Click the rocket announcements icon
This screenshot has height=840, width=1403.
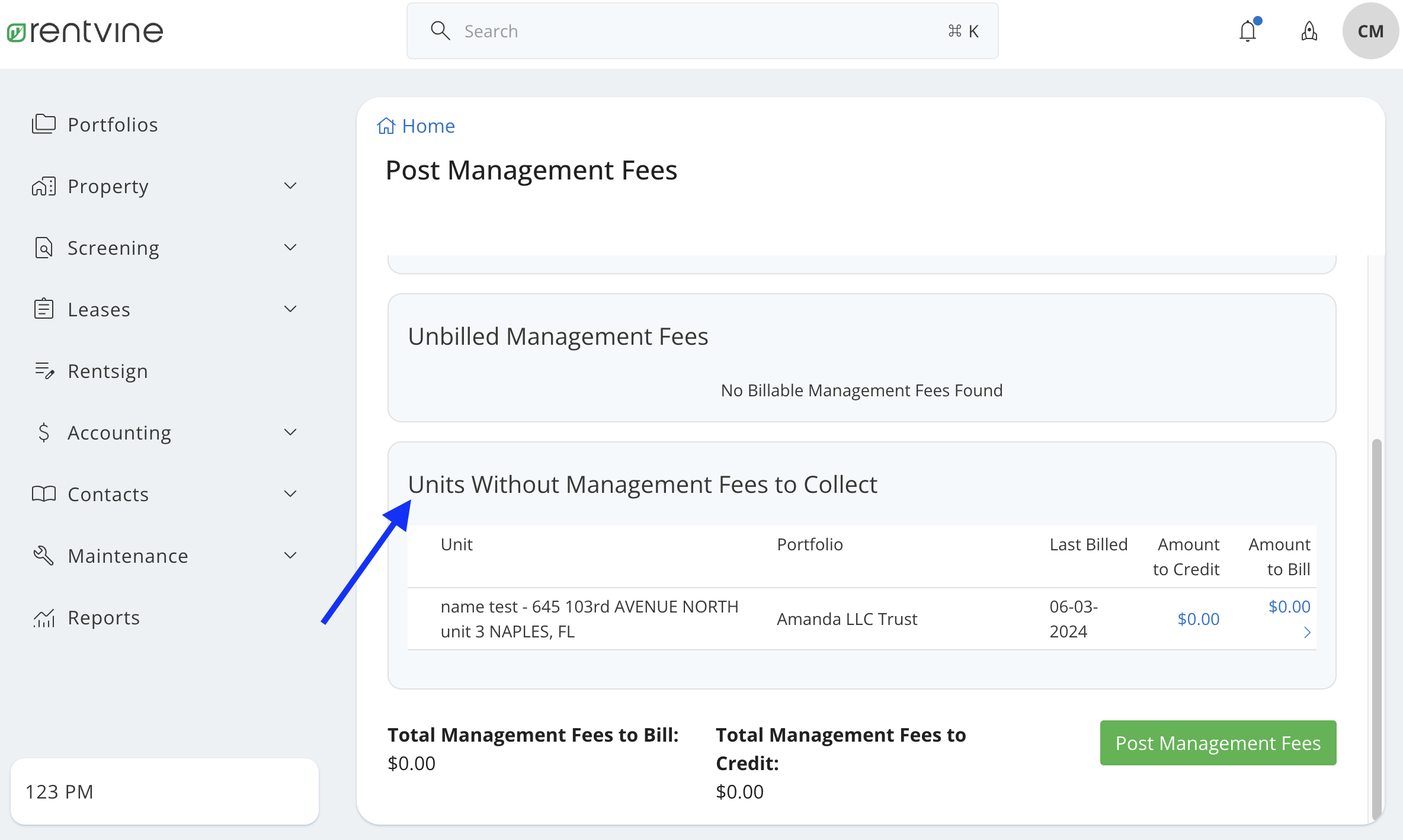(1309, 31)
